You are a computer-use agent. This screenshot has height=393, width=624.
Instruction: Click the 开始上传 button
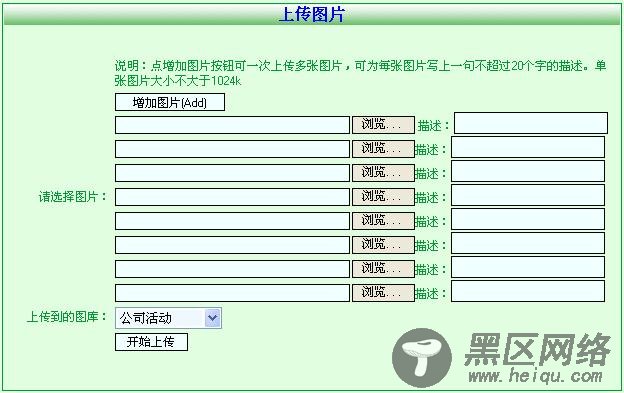(x=151, y=342)
